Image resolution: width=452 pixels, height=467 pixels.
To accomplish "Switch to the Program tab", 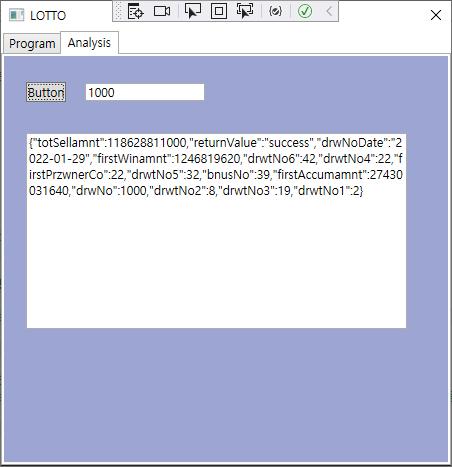I will point(32,43).
